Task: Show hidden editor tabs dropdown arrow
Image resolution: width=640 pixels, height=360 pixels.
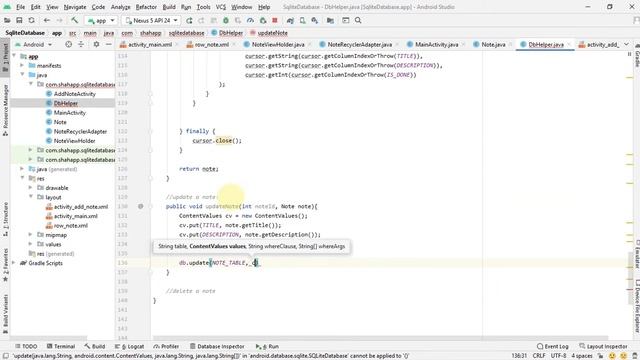Action: [x=626, y=44]
